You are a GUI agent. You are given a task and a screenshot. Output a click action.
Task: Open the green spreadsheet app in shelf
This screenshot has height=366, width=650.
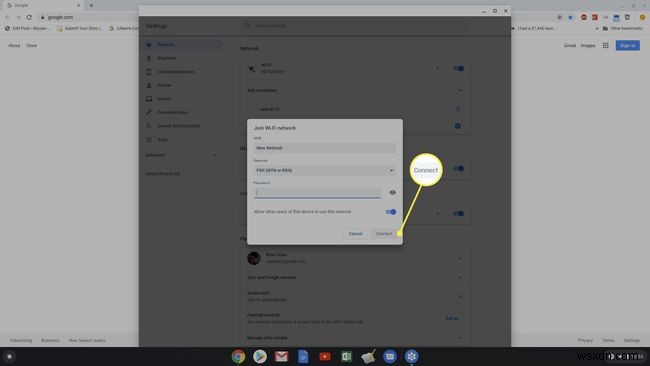coord(347,356)
